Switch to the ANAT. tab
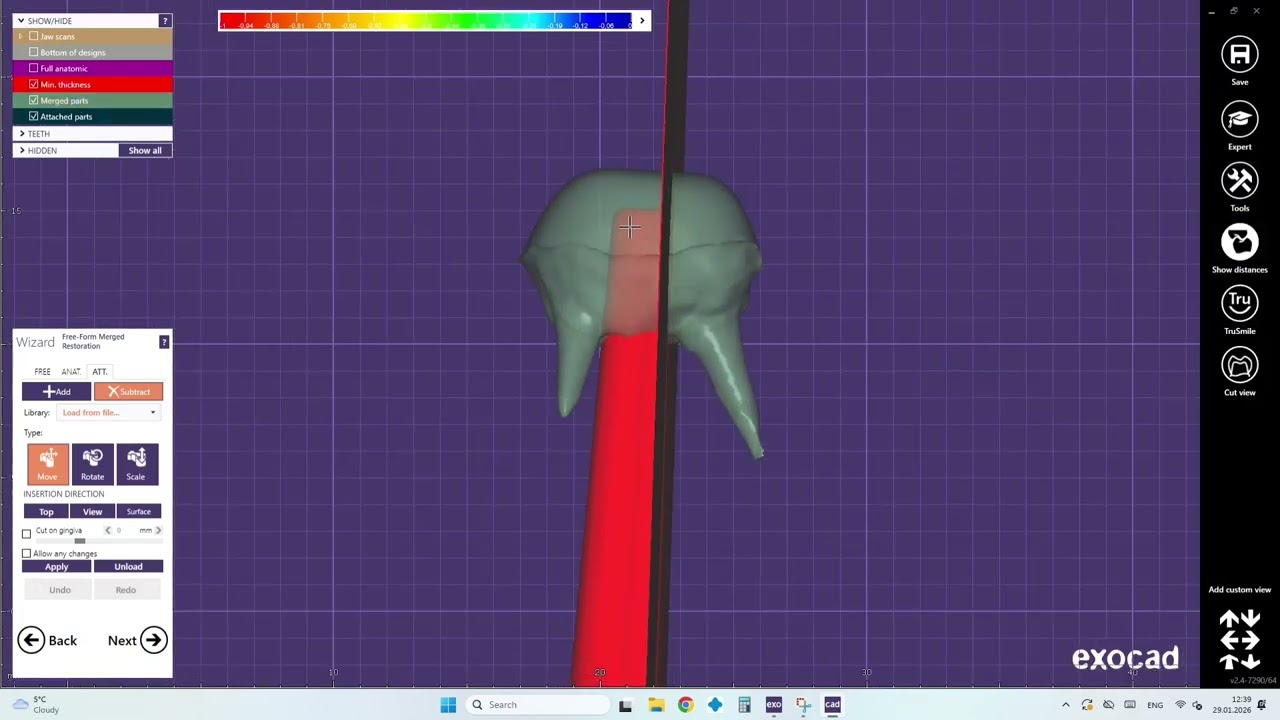 coord(71,372)
